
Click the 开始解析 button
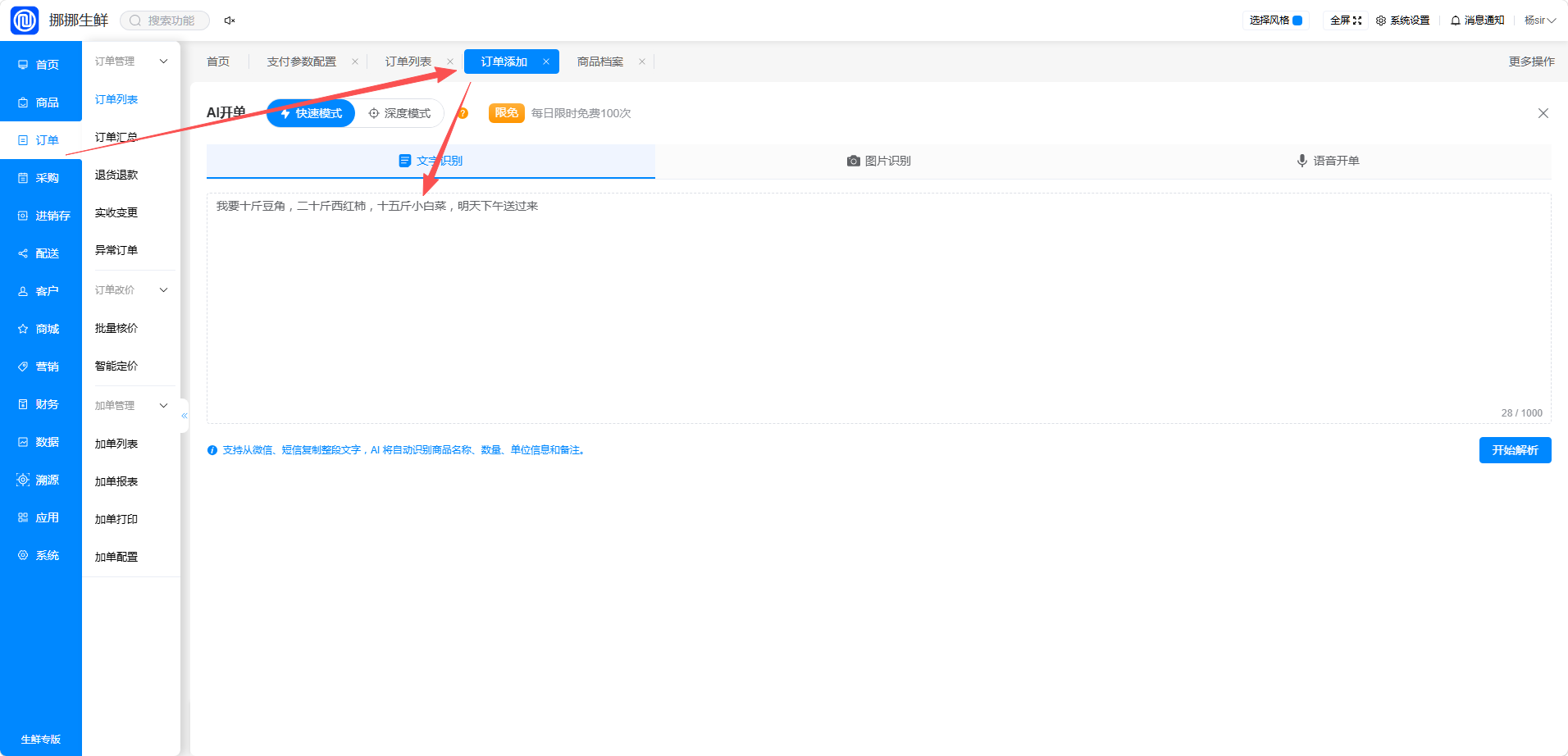click(1515, 450)
